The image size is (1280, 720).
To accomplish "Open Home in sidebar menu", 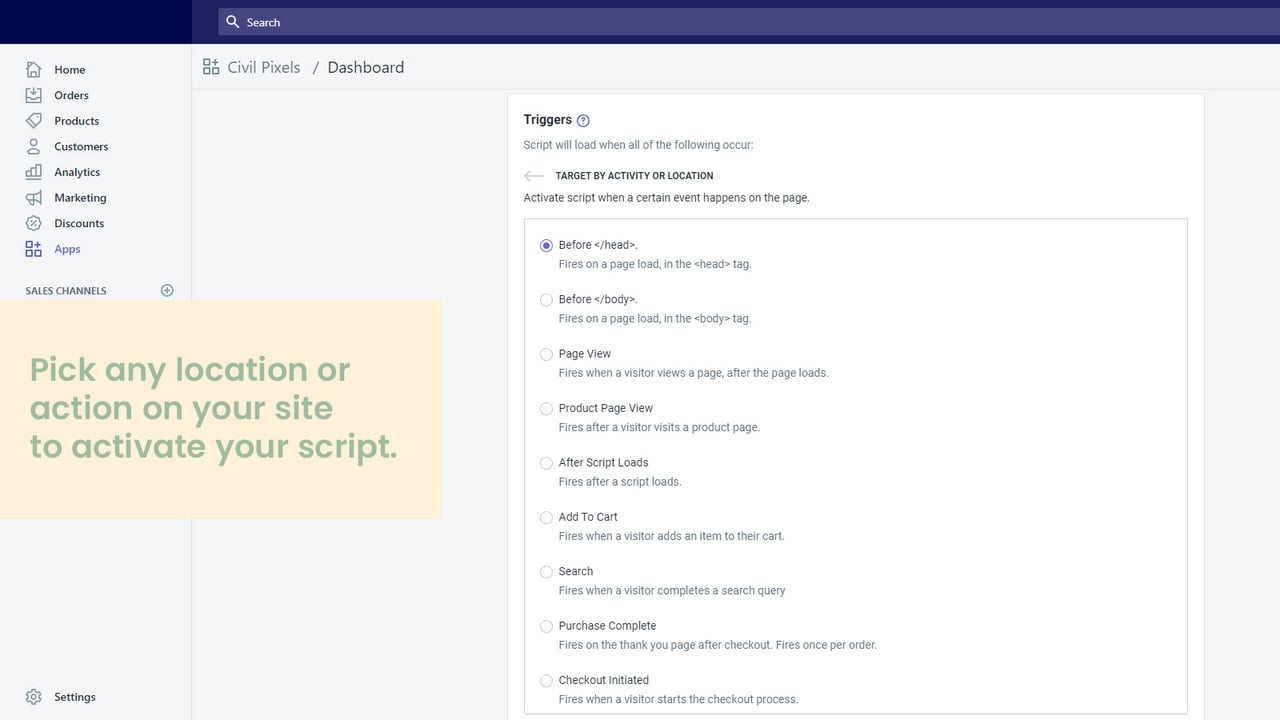I will click(70, 70).
